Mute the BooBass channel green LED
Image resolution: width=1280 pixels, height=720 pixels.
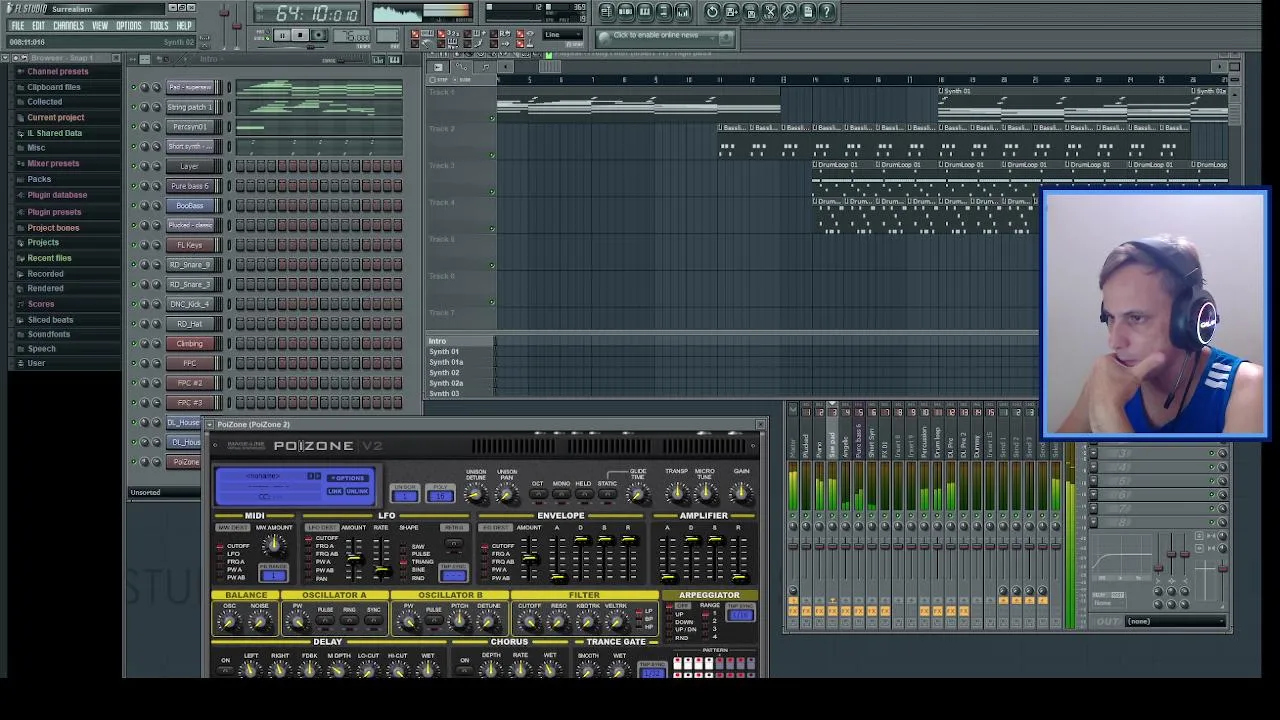134,205
